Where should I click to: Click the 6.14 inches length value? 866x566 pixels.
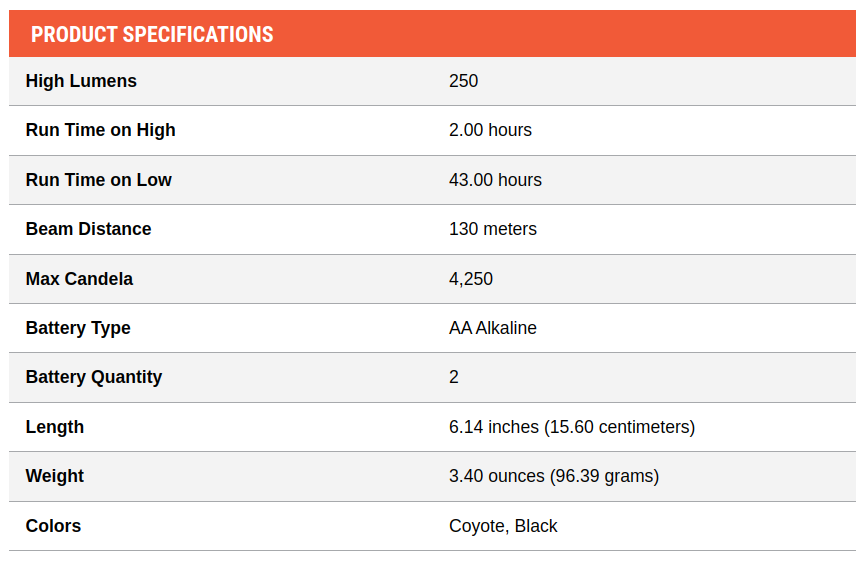coord(572,427)
